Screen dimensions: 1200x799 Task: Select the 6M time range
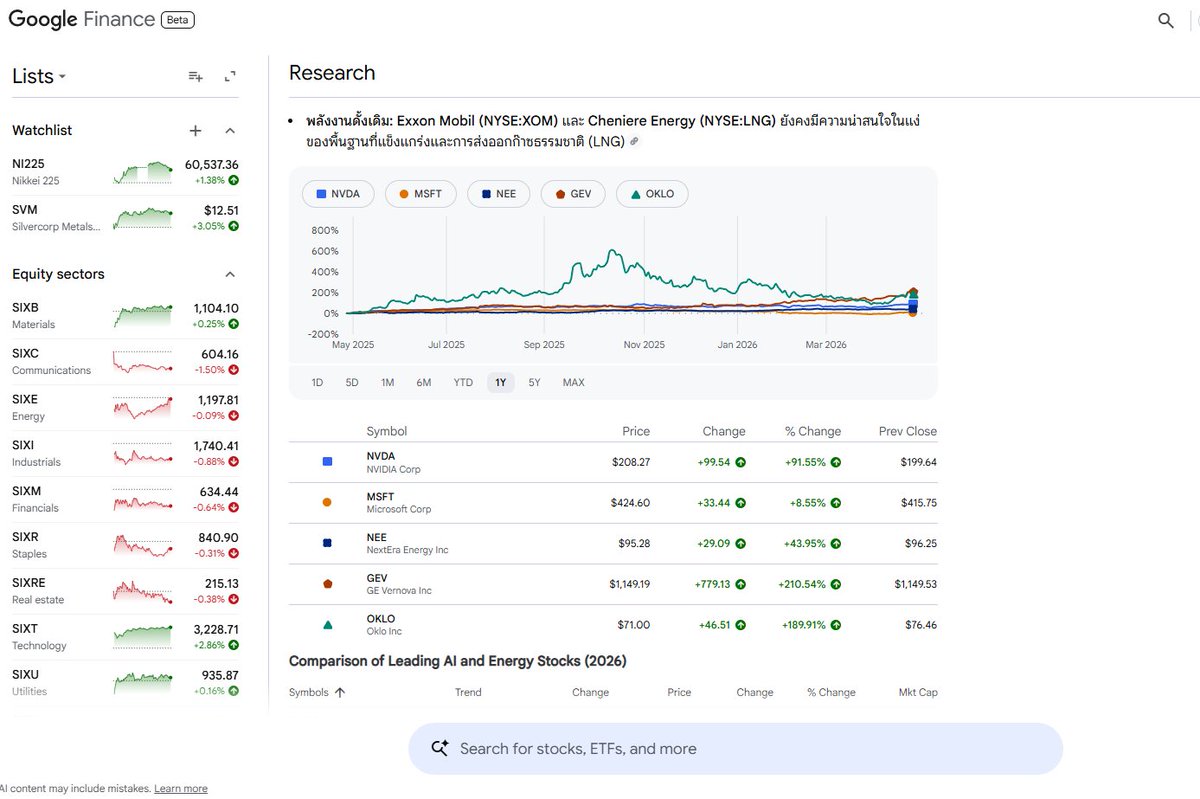tap(424, 382)
